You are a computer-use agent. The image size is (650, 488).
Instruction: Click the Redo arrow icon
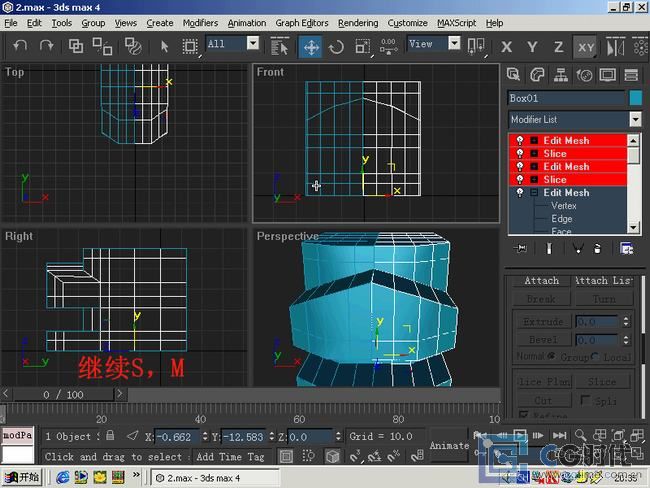tap(46, 46)
